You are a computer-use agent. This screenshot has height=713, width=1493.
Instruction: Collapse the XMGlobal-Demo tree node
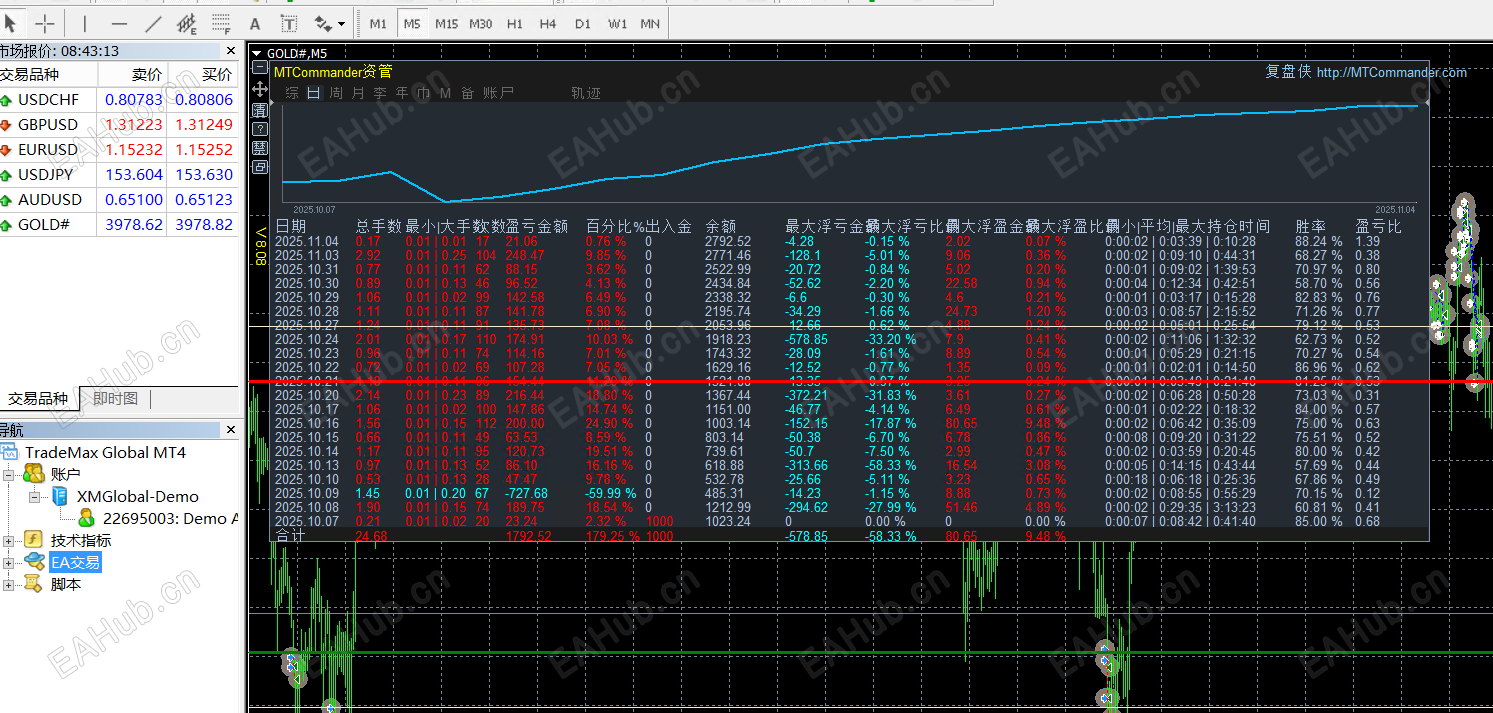34,496
